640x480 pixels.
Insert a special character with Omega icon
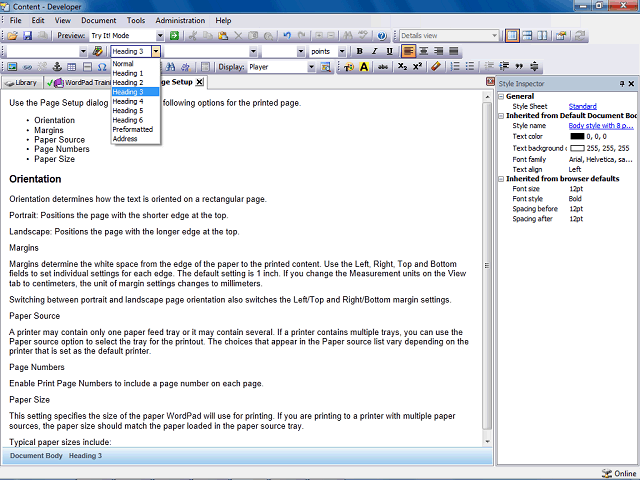coord(102,67)
